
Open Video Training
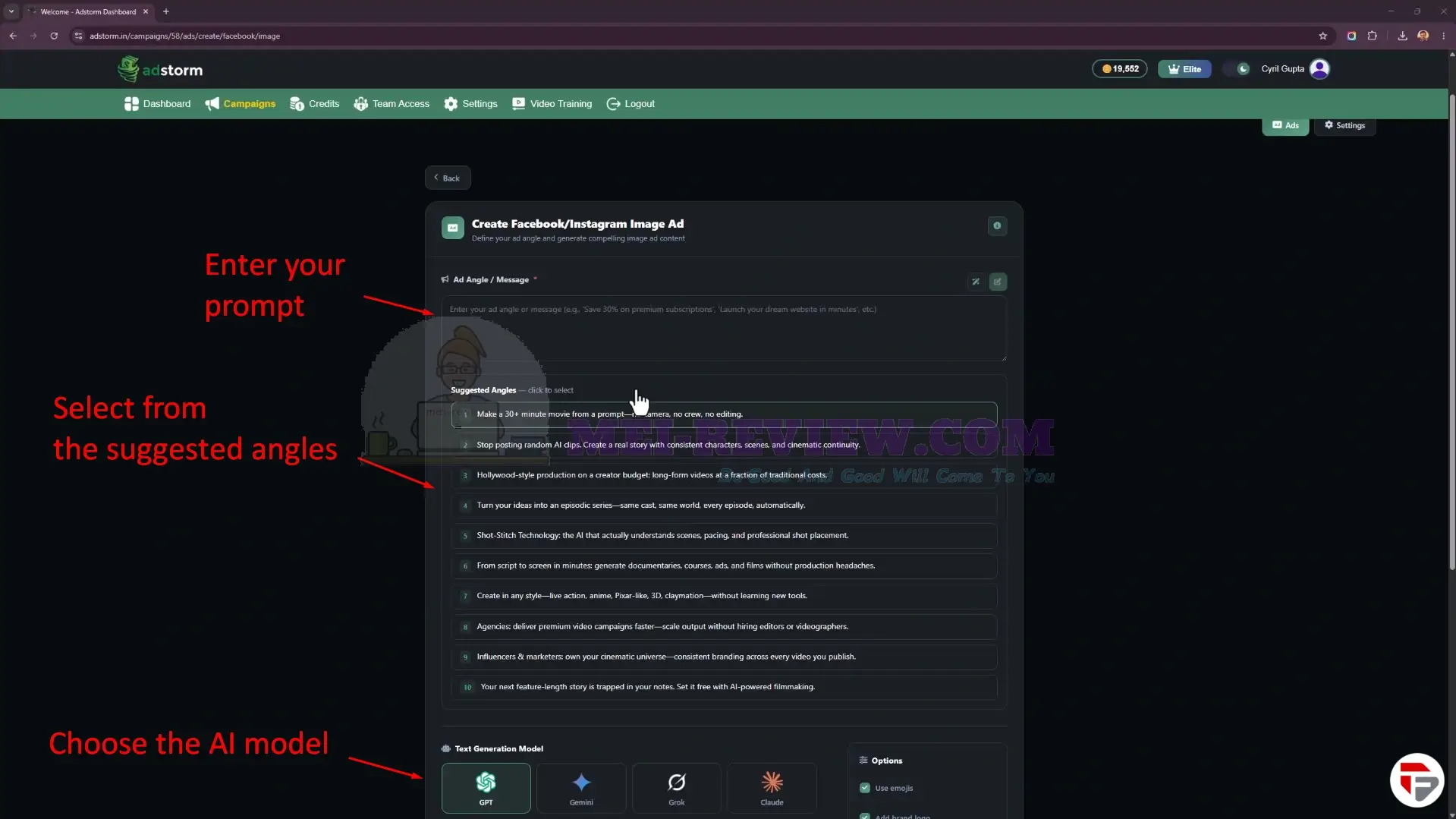point(552,104)
